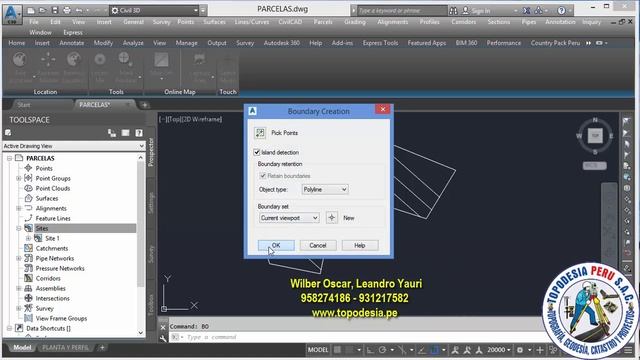Click the Exchange Apps X icon in title bar
This screenshot has height=360, width=640.
[527, 11]
